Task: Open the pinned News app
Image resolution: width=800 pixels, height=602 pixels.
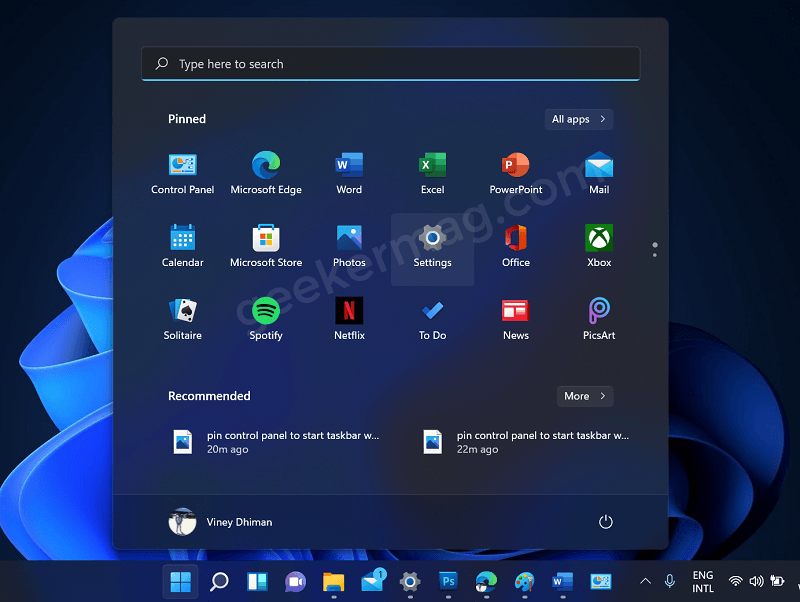Action: point(516,320)
